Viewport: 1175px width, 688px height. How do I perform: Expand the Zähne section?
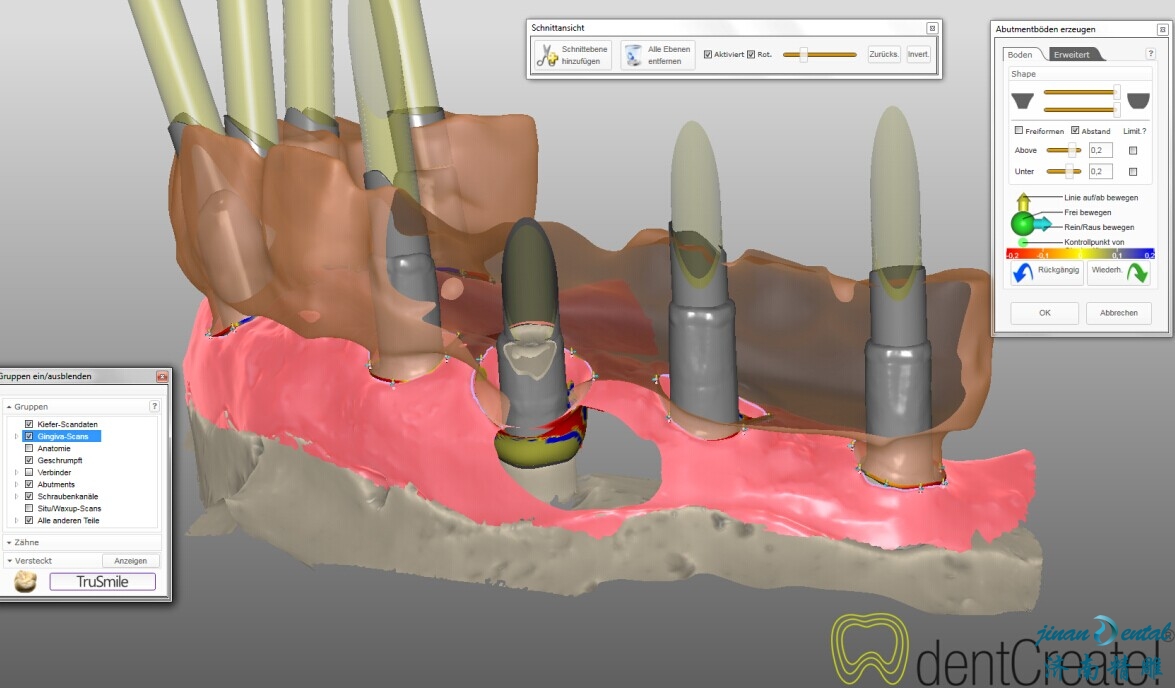click(9, 542)
